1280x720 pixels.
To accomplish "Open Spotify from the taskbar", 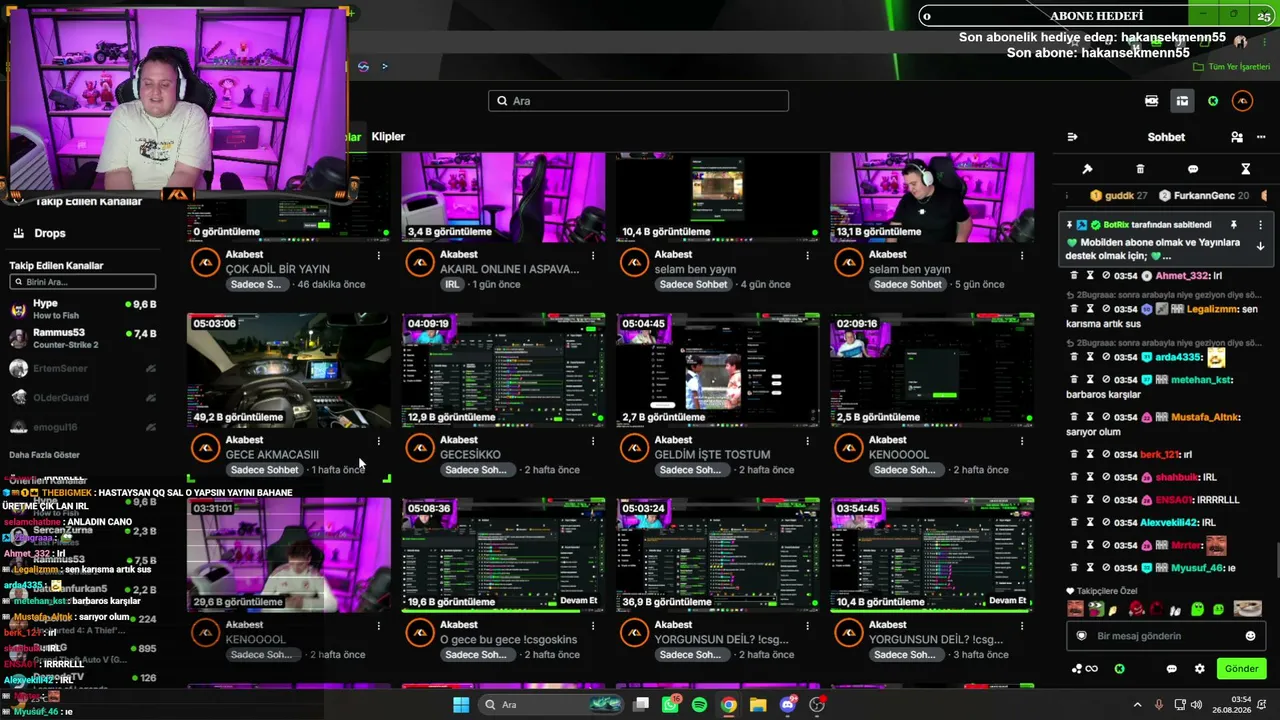I will click(x=699, y=705).
